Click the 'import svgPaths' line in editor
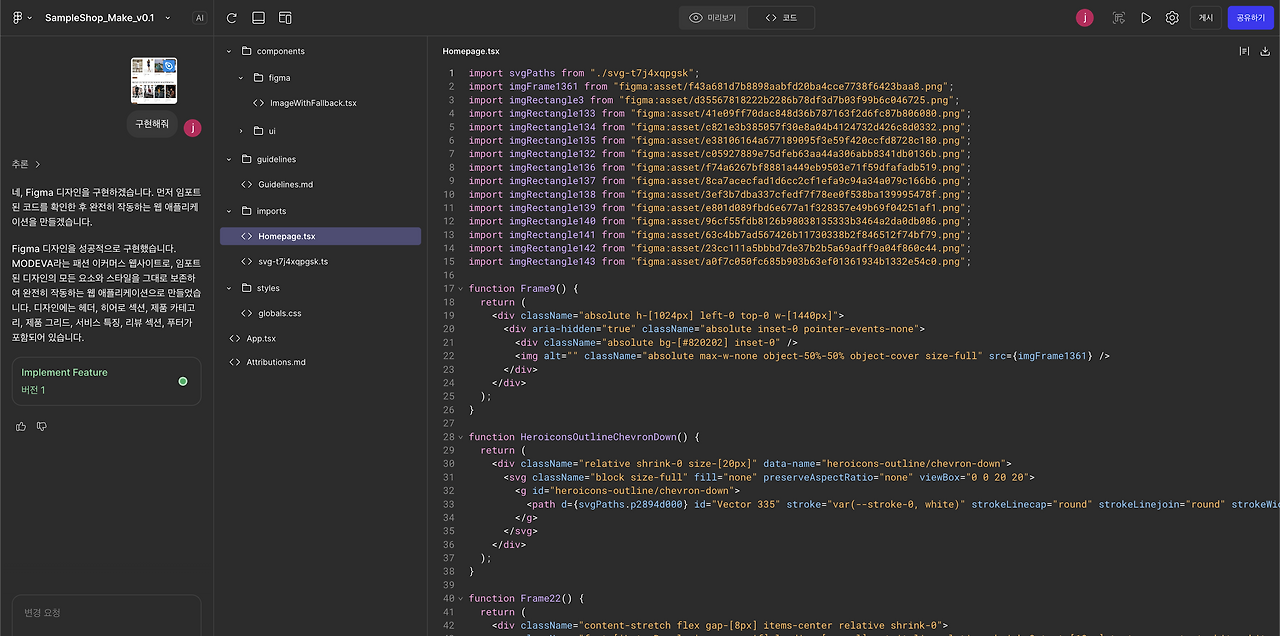The width and height of the screenshot is (1280, 636). [585, 73]
